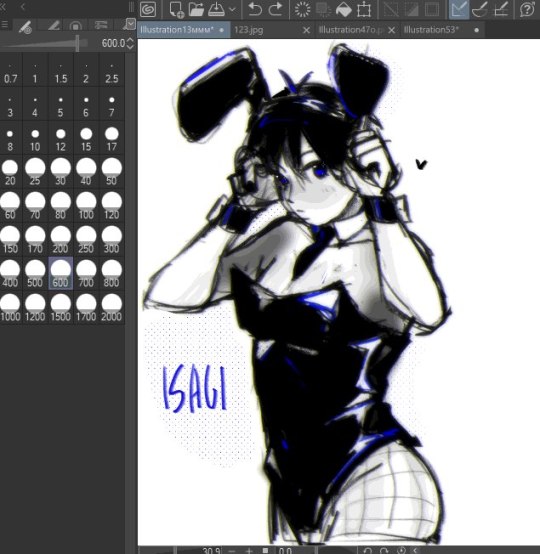
Task: Select brush size preset 8
Action: [x=10, y=138]
